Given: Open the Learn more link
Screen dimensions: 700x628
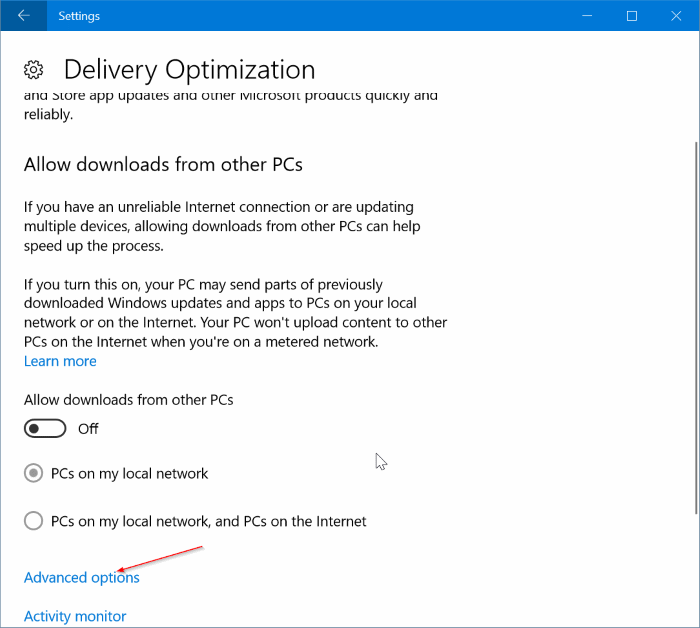Looking at the screenshot, I should pos(60,361).
